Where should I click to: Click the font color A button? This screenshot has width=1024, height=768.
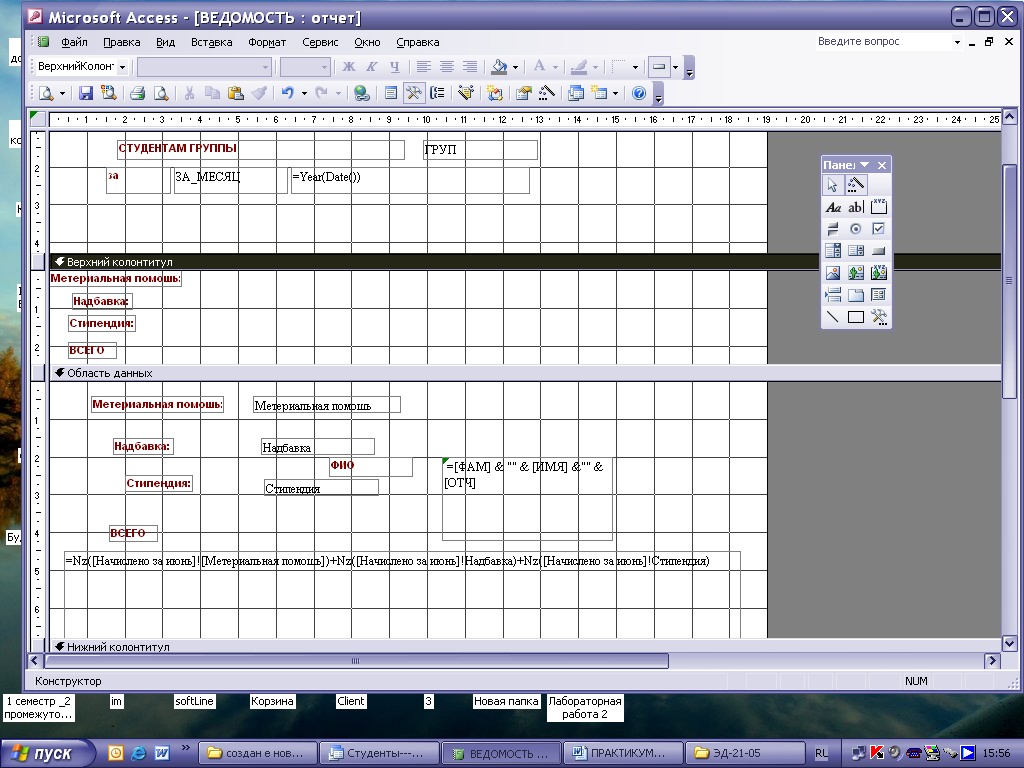[x=539, y=67]
